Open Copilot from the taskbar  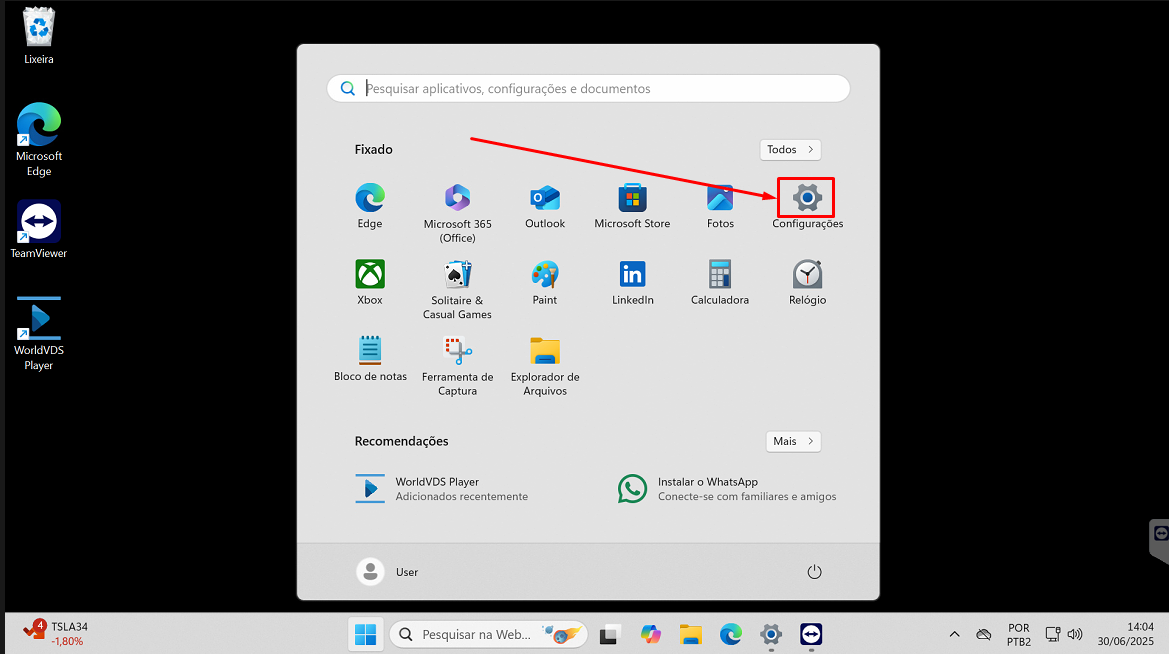coord(651,635)
